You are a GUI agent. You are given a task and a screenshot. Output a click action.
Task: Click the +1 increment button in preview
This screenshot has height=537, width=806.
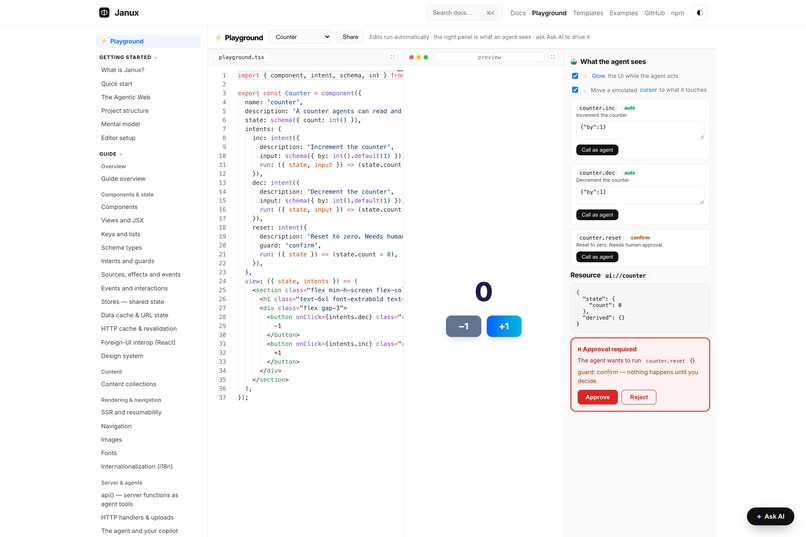click(504, 326)
